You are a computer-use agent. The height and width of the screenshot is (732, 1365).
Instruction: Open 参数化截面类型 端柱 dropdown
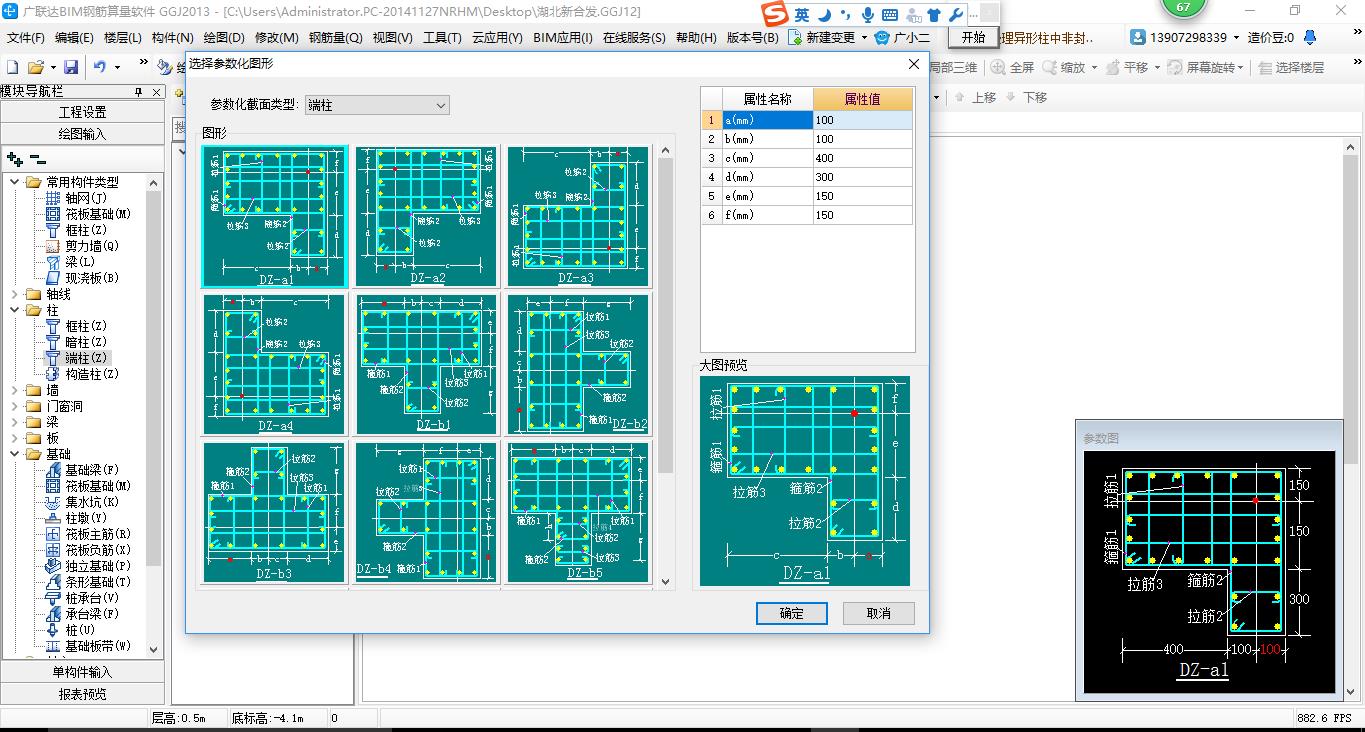coord(377,105)
